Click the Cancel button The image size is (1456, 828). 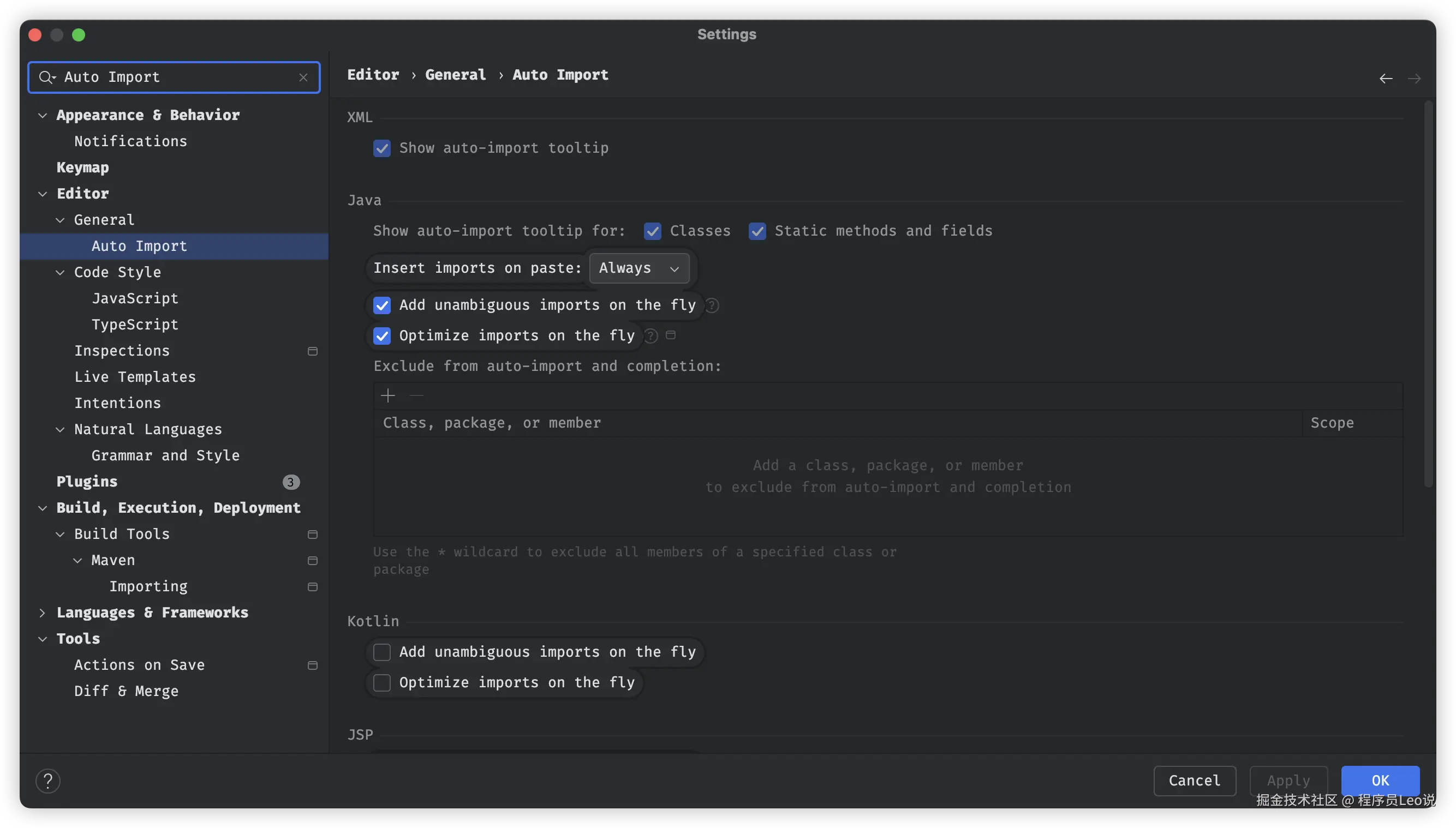click(1194, 780)
